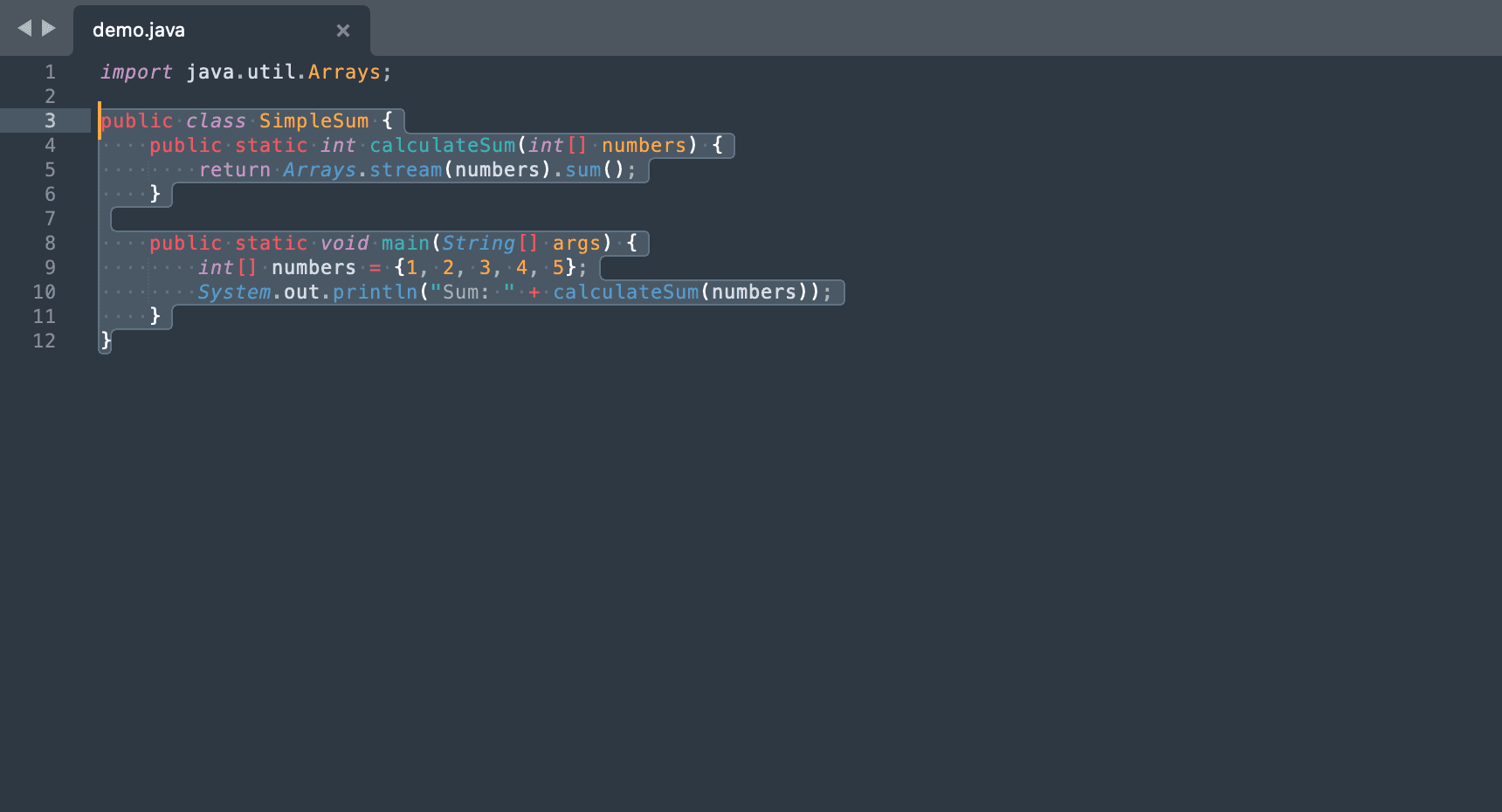Click the 'return' keyword on line 5

[x=234, y=169]
